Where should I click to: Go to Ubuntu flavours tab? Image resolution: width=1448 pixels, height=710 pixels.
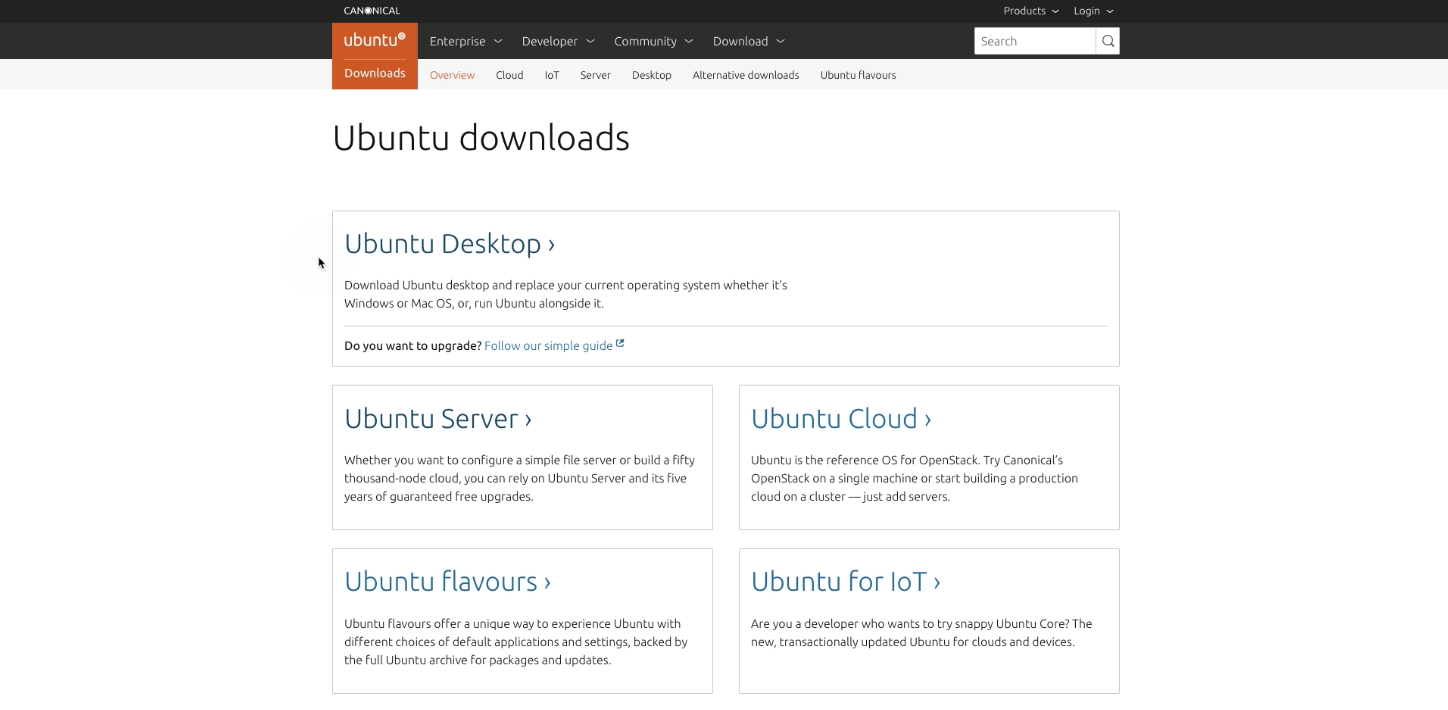pos(858,75)
